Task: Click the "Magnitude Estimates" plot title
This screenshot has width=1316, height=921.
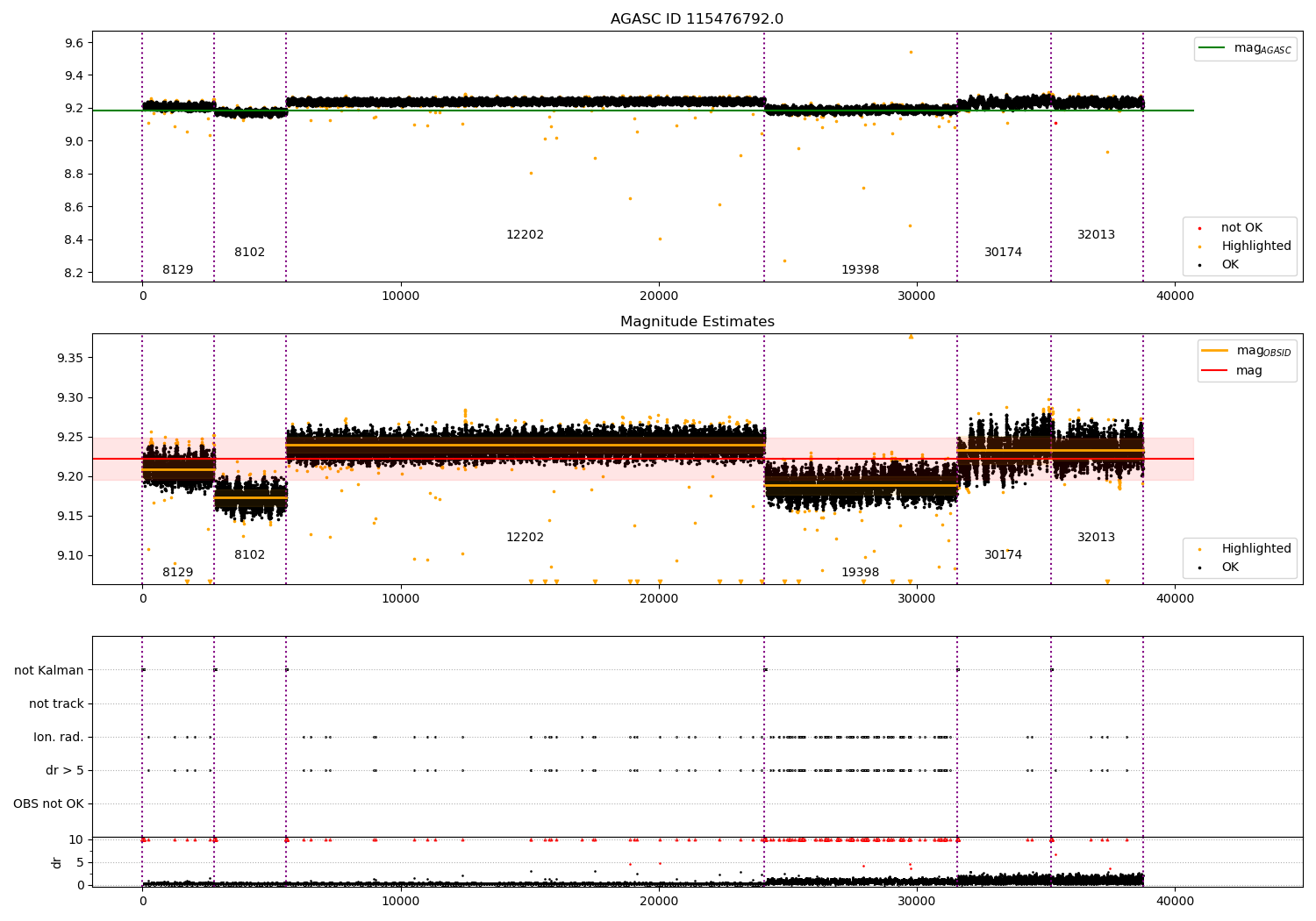Action: tap(697, 322)
